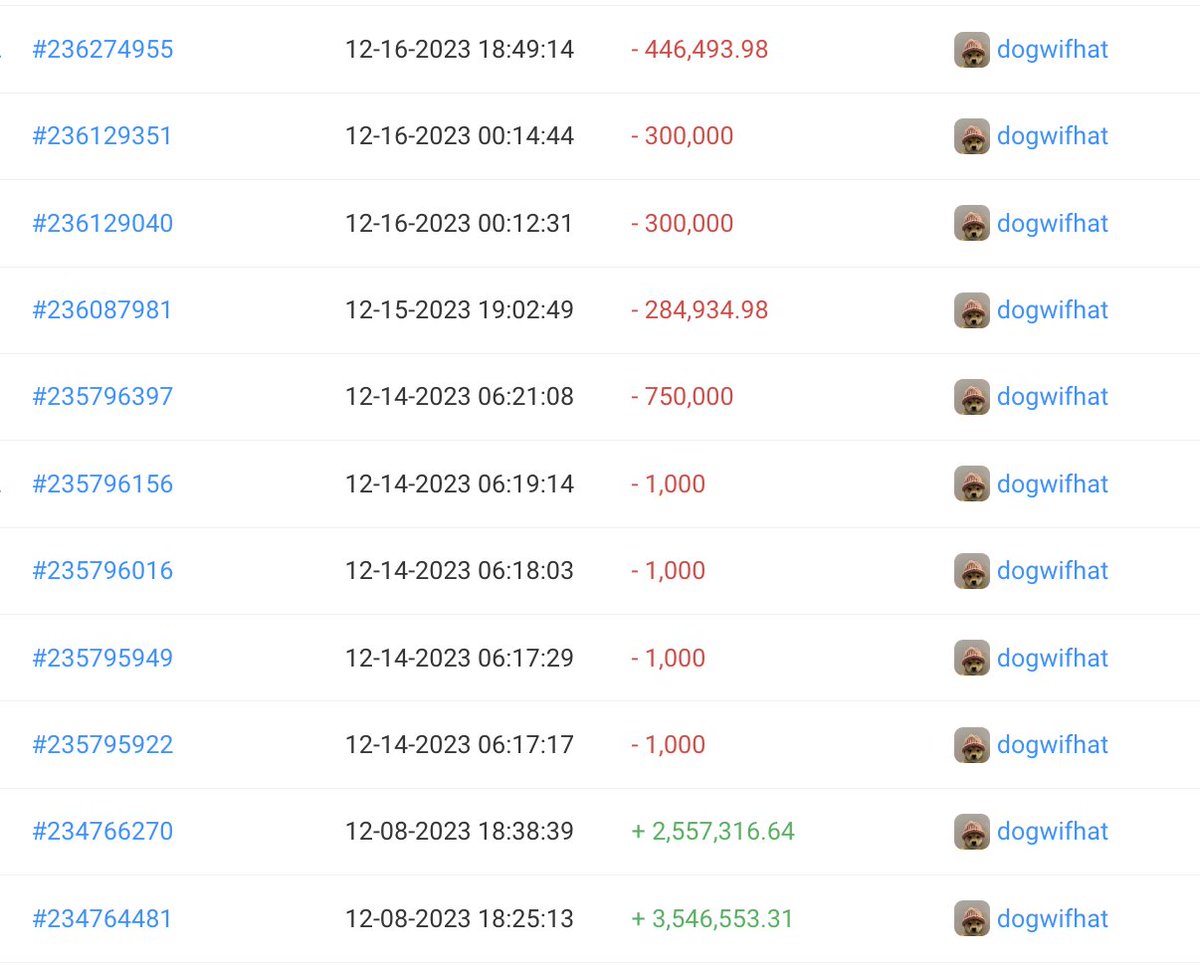
Task: Click dogwifhat icon in row #234766270
Action: point(972,832)
